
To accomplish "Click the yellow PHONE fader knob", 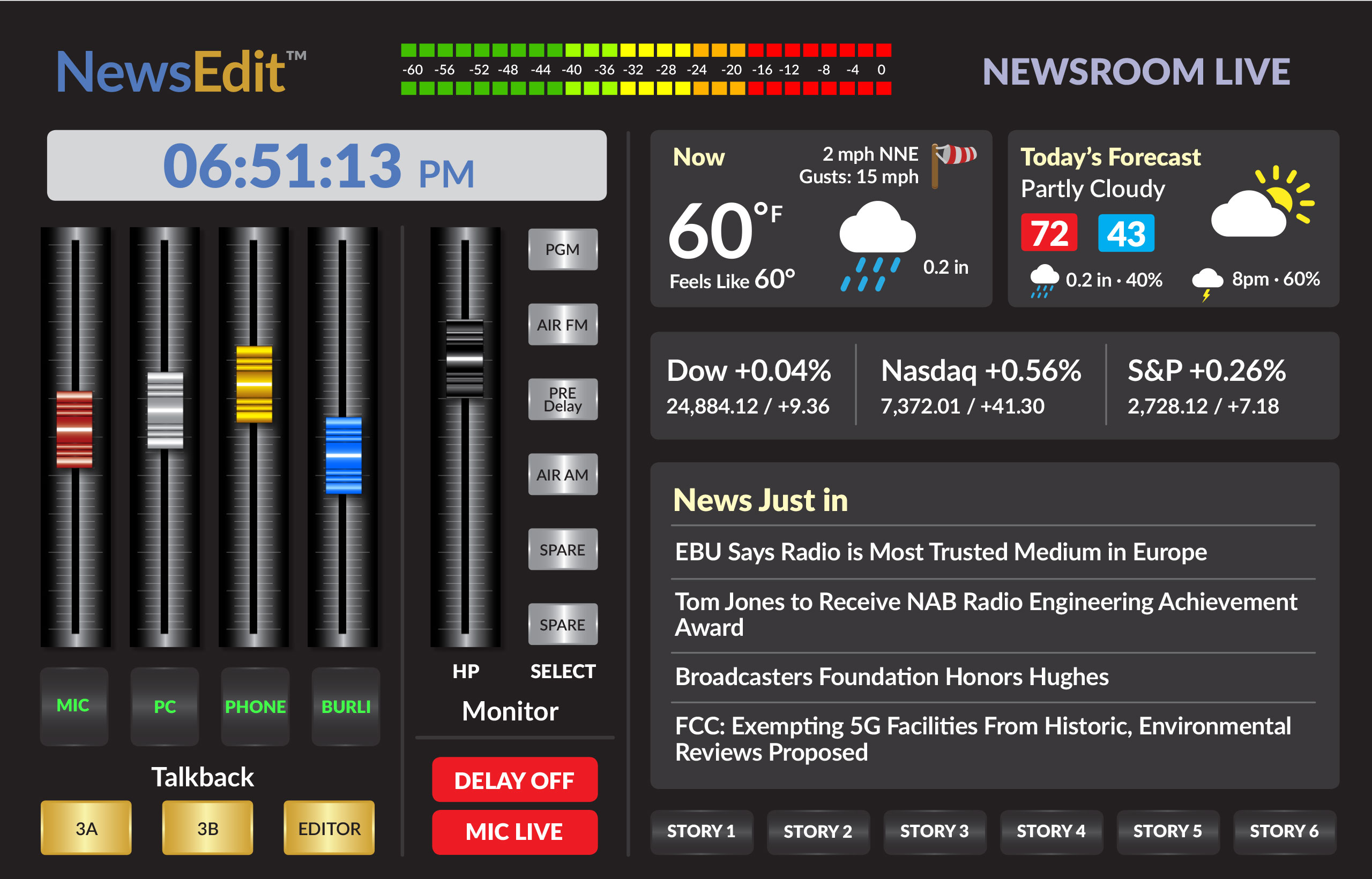I will point(254,384).
